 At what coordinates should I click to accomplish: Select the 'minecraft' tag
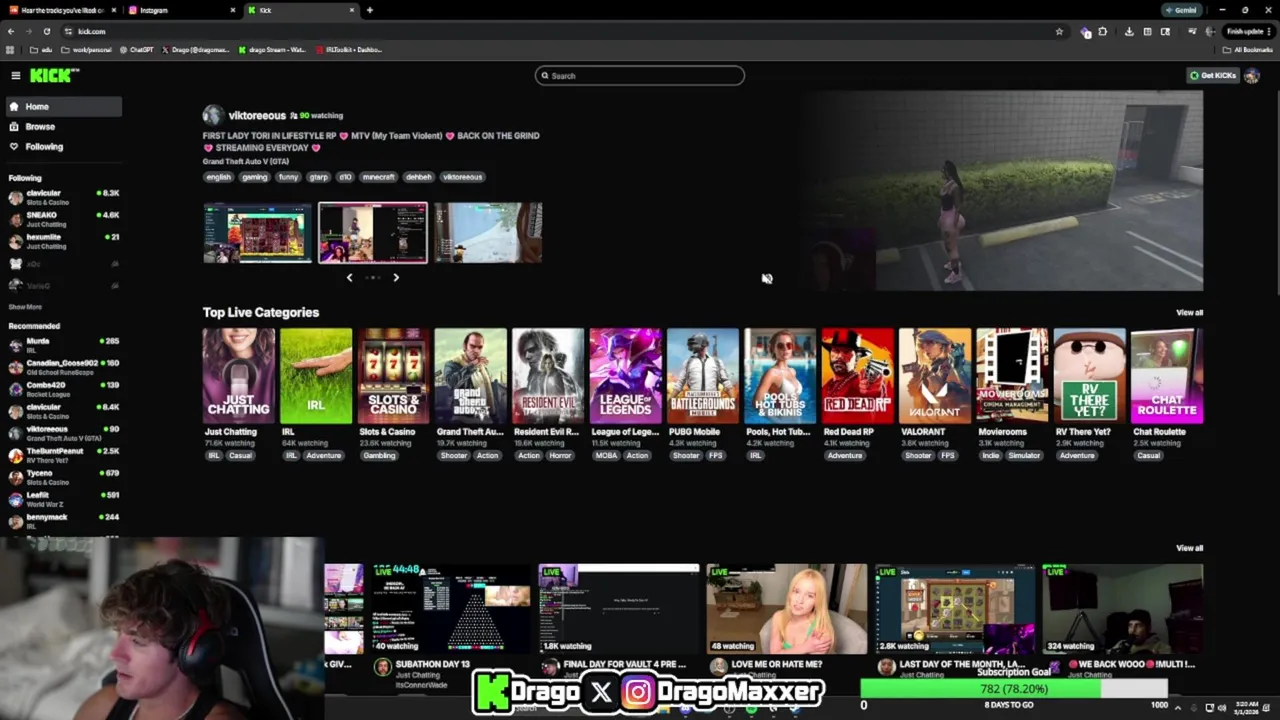click(x=378, y=177)
